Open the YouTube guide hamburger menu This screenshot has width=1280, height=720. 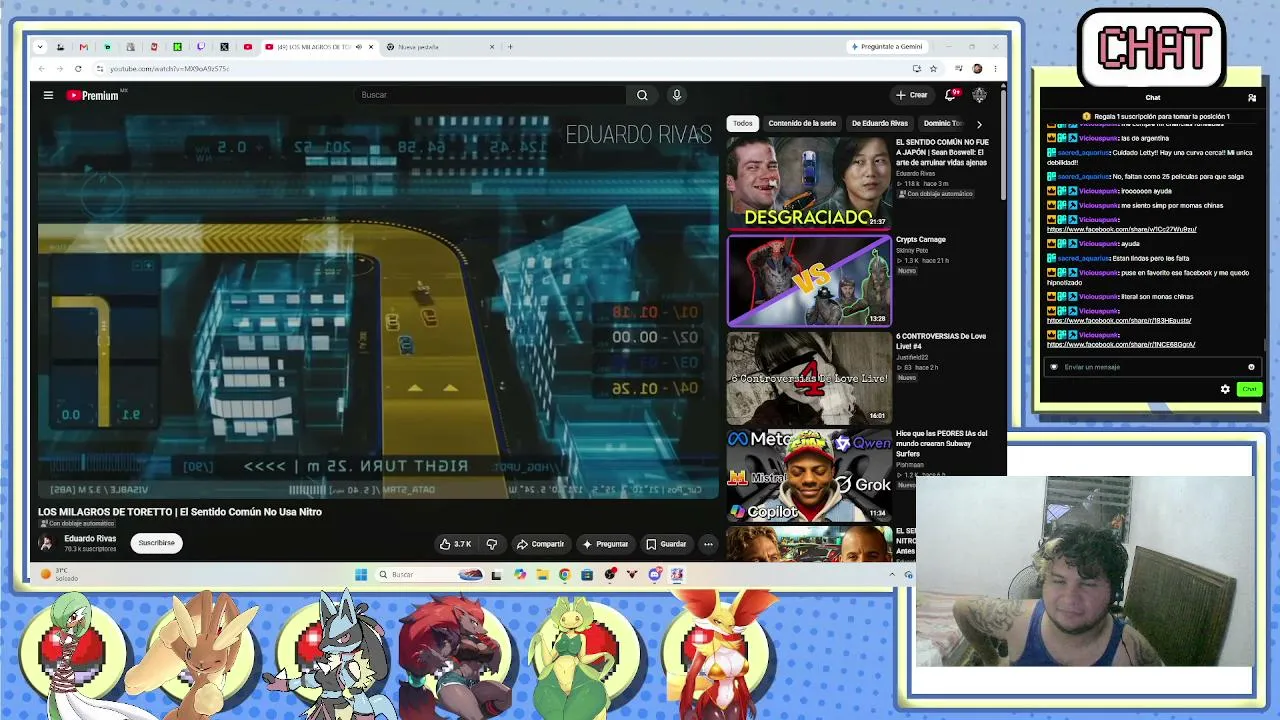pyautogui.click(x=48, y=95)
